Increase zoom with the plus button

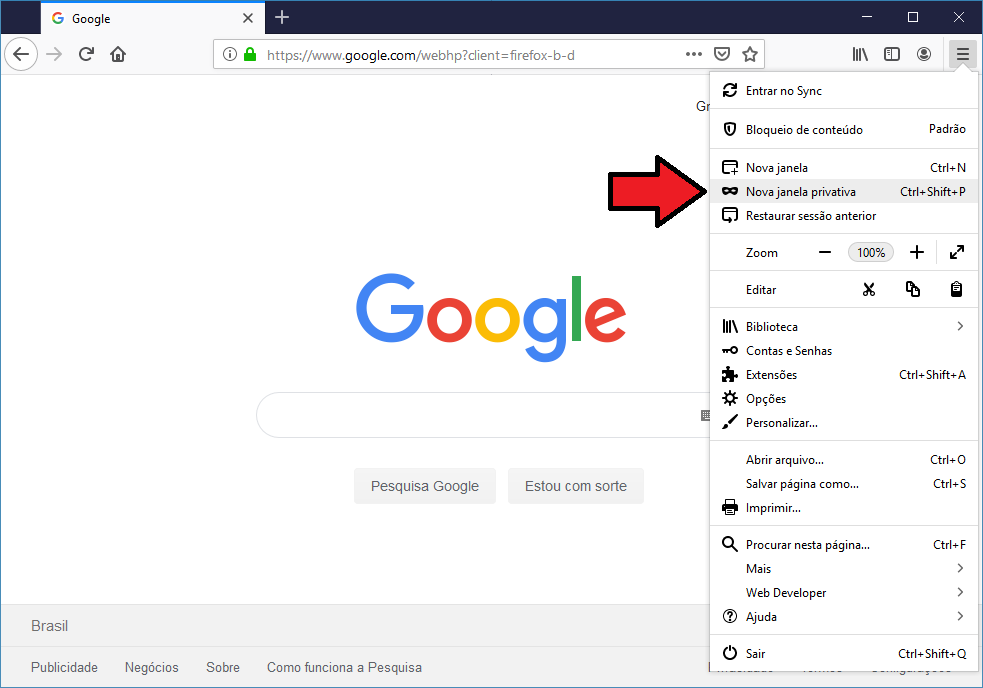coord(917,252)
